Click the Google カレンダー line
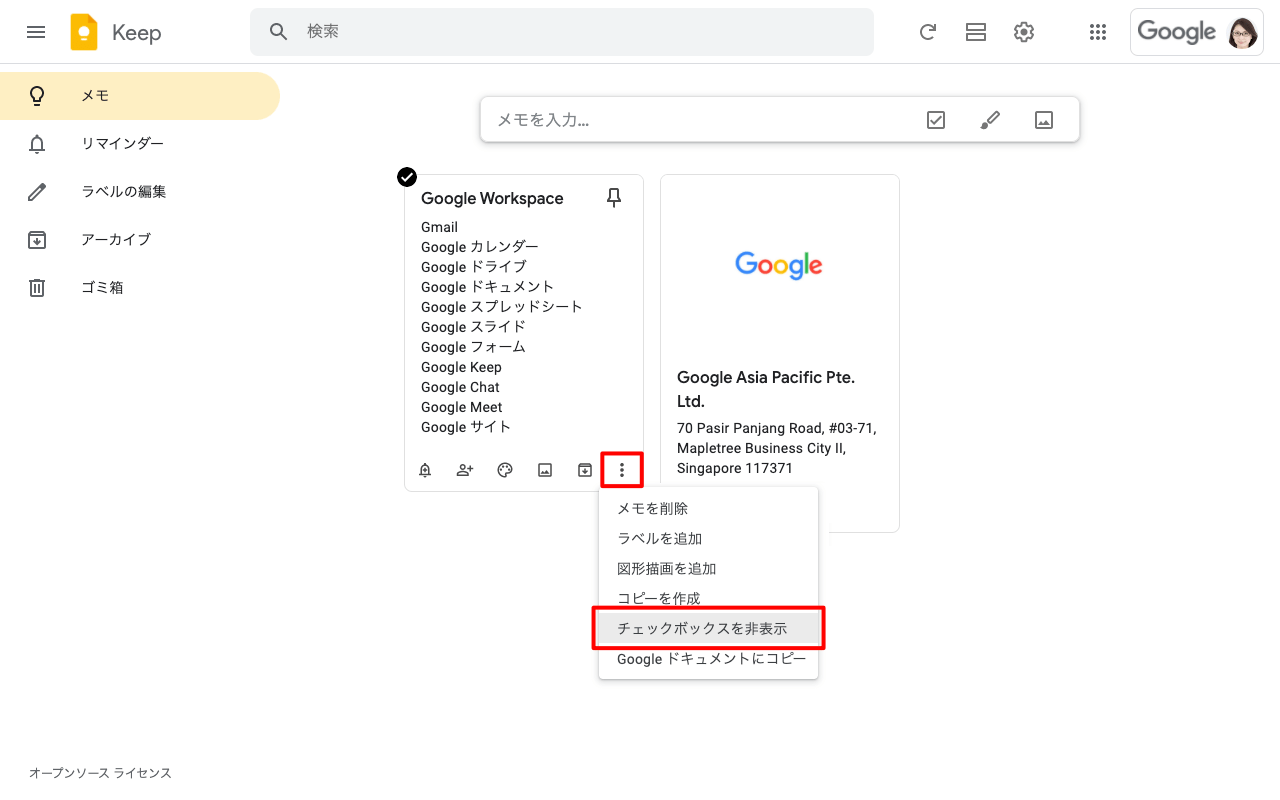Viewport: 1280px width, 800px height. (x=480, y=247)
